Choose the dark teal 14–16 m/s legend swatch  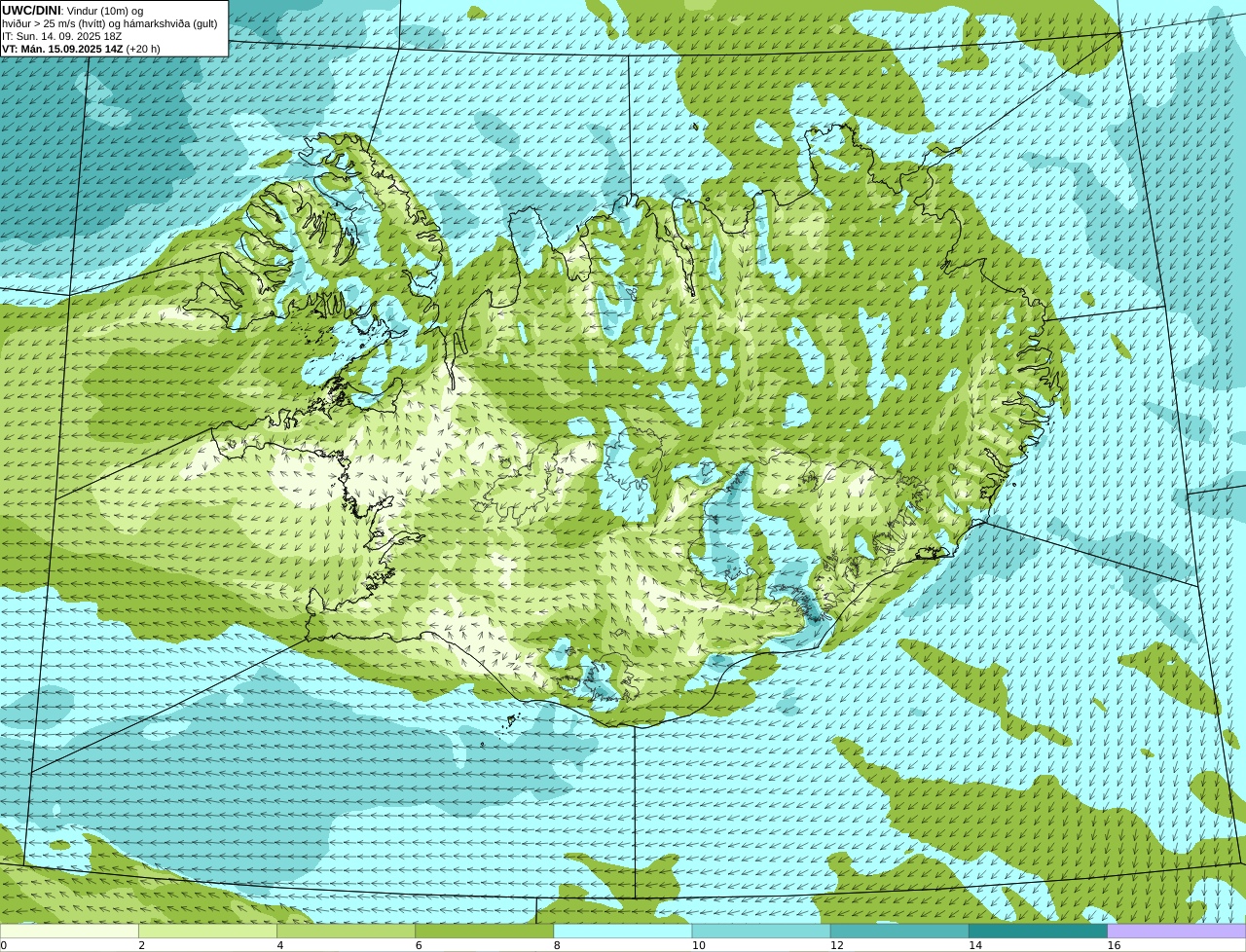[1039, 932]
